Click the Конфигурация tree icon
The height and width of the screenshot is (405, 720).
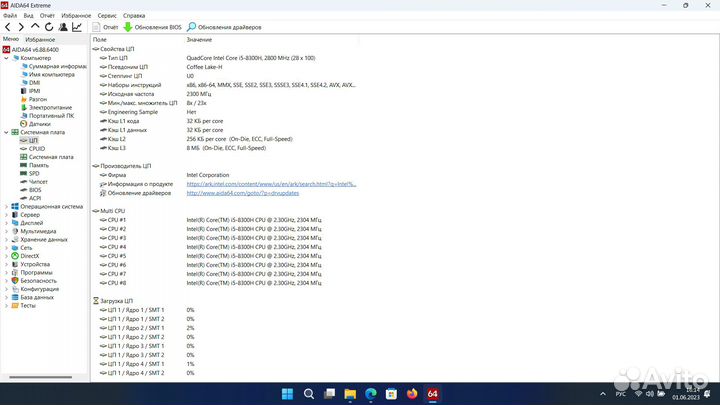(x=15, y=289)
